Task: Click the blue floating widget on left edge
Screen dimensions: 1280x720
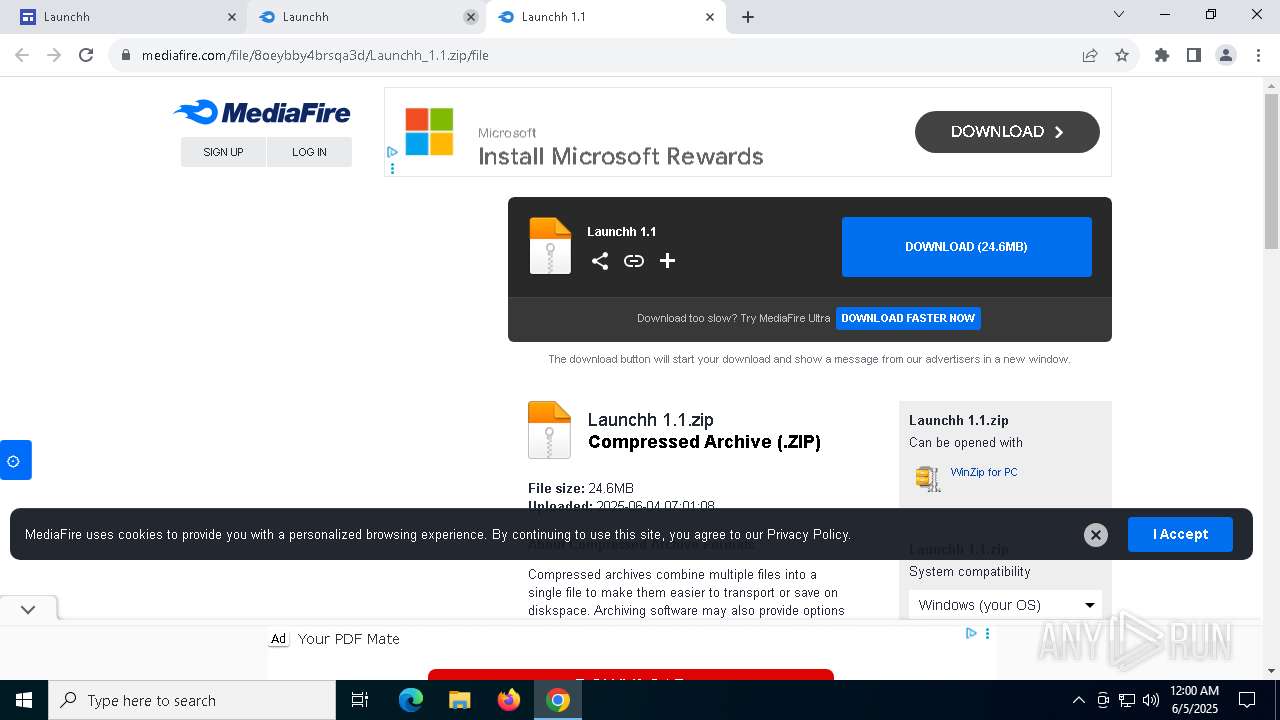Action: point(15,460)
